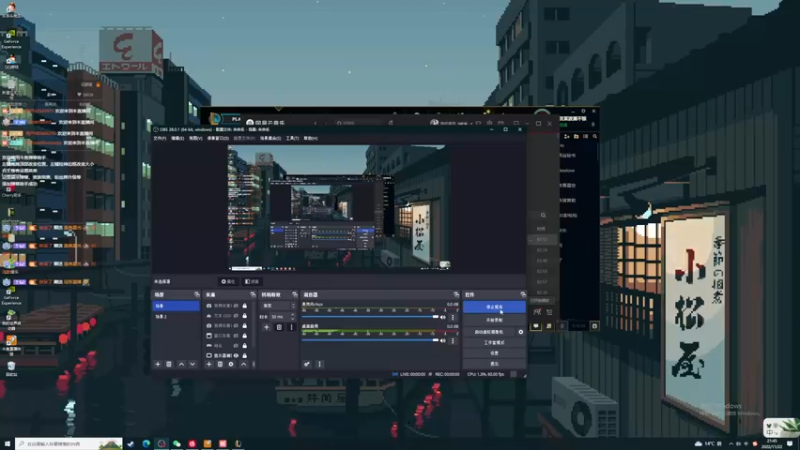The width and height of the screenshot is (800, 450).
Task: Mute the 麦克风/Aux mixer channel
Action: [x=443, y=317]
